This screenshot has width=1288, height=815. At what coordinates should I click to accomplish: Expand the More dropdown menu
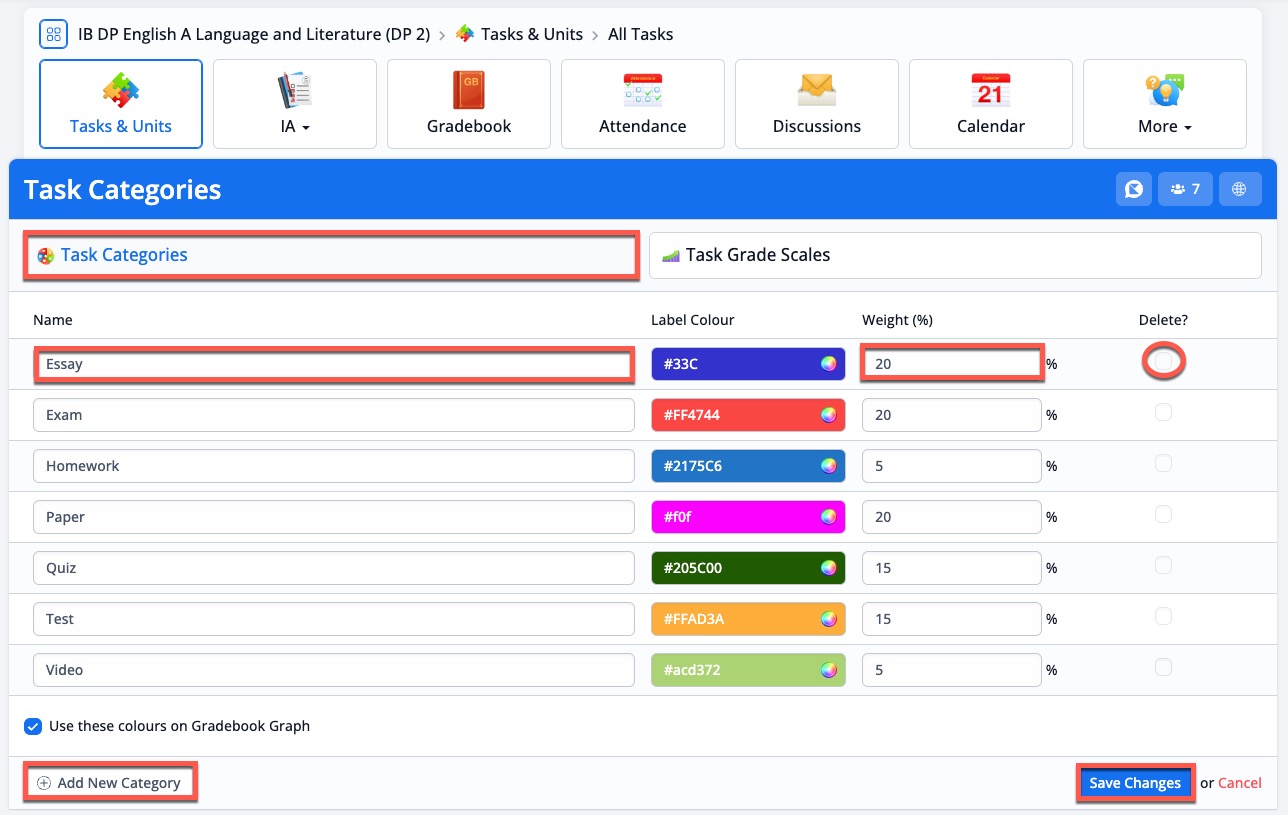[x=1164, y=104]
